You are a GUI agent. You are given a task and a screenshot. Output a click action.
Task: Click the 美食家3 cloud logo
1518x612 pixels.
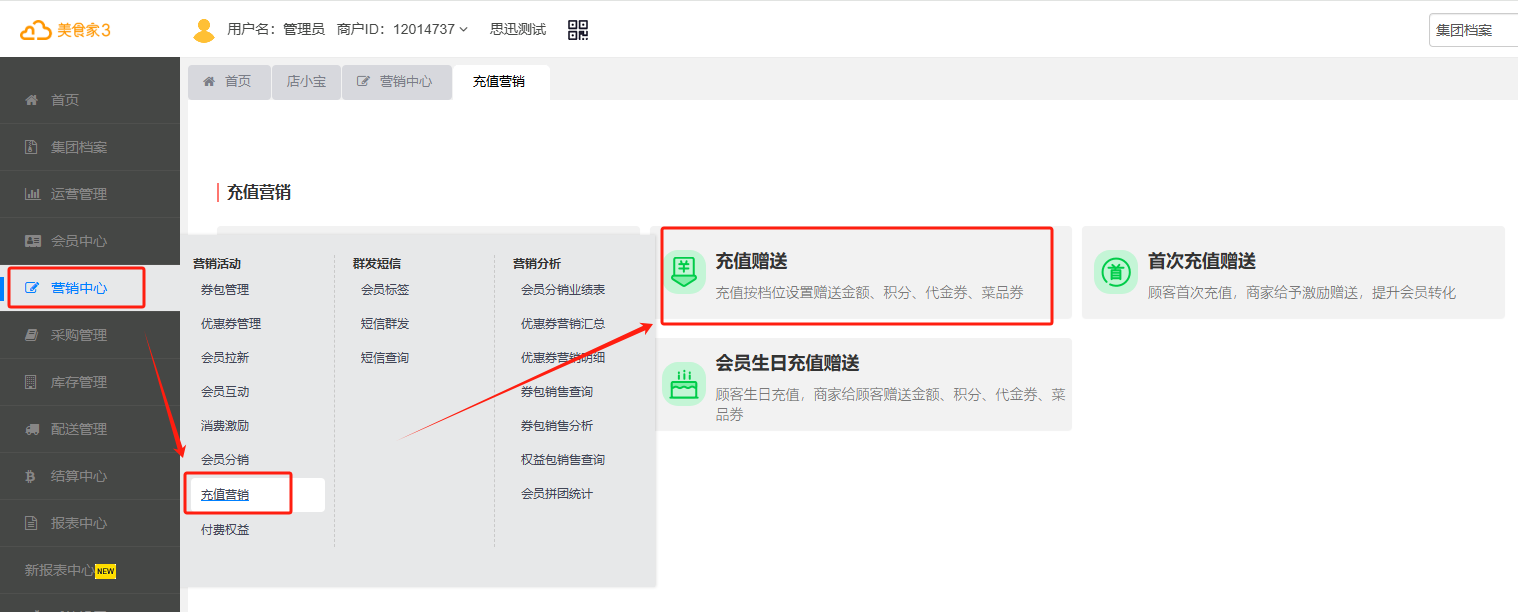65,30
